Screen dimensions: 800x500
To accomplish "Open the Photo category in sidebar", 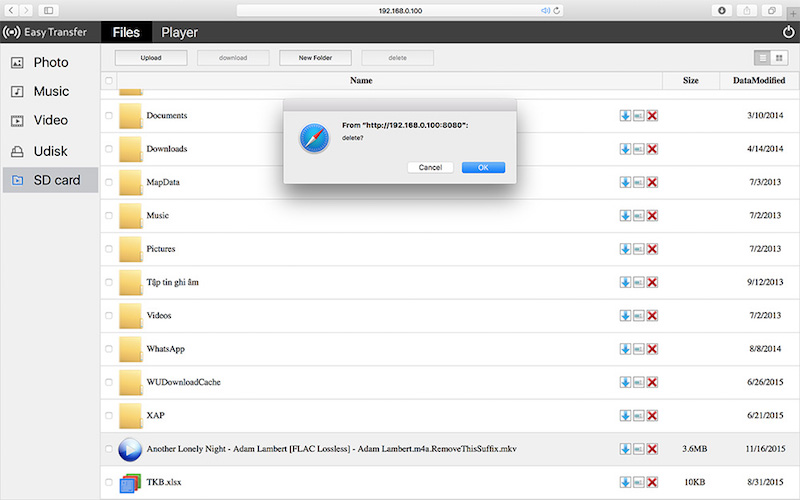I will tap(50, 62).
